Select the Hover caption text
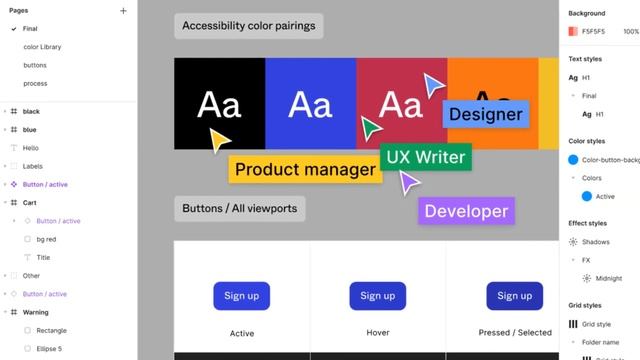Image resolution: width=640 pixels, height=360 pixels. [378, 333]
